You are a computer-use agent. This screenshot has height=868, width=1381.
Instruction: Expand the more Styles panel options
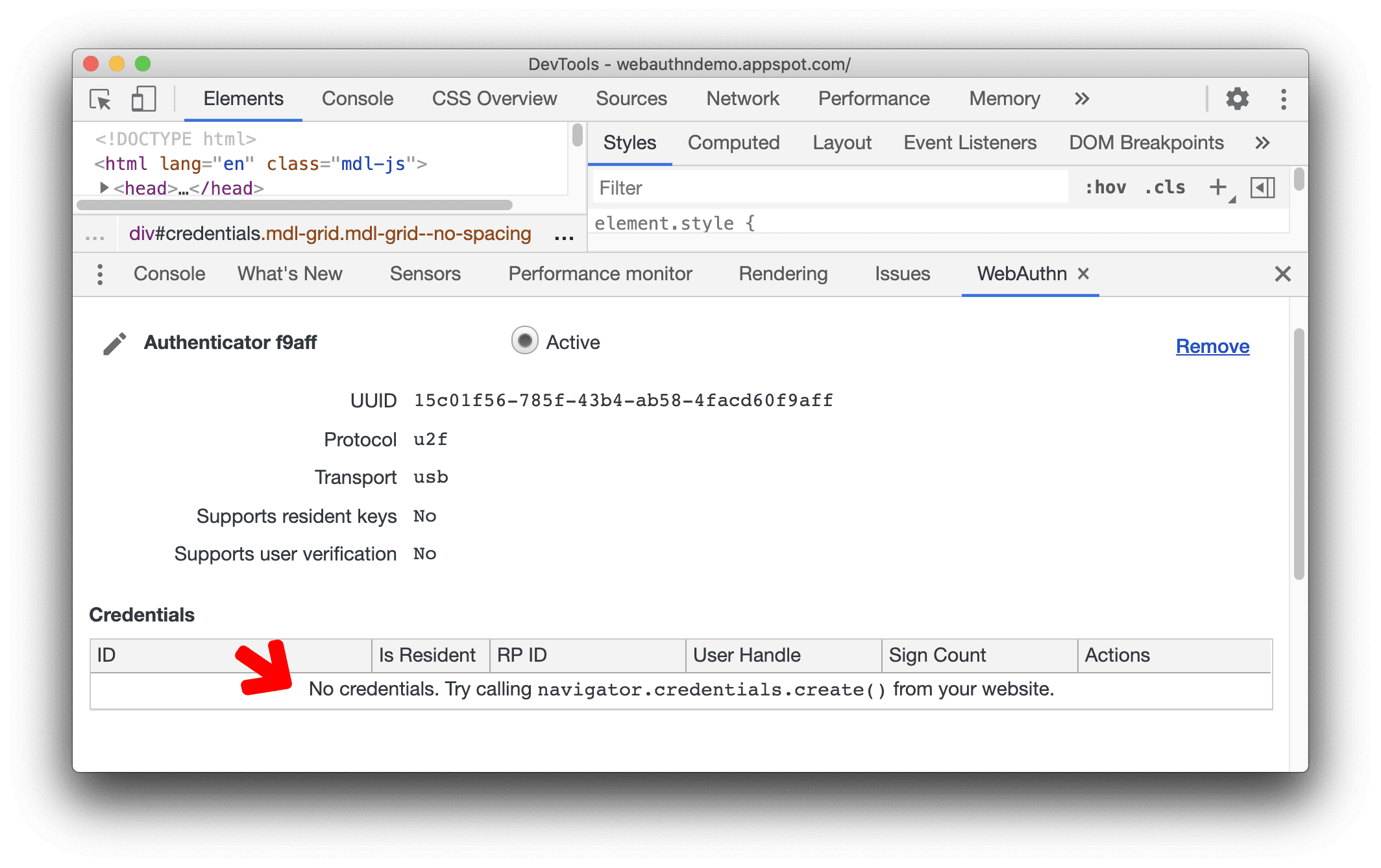(x=1257, y=141)
